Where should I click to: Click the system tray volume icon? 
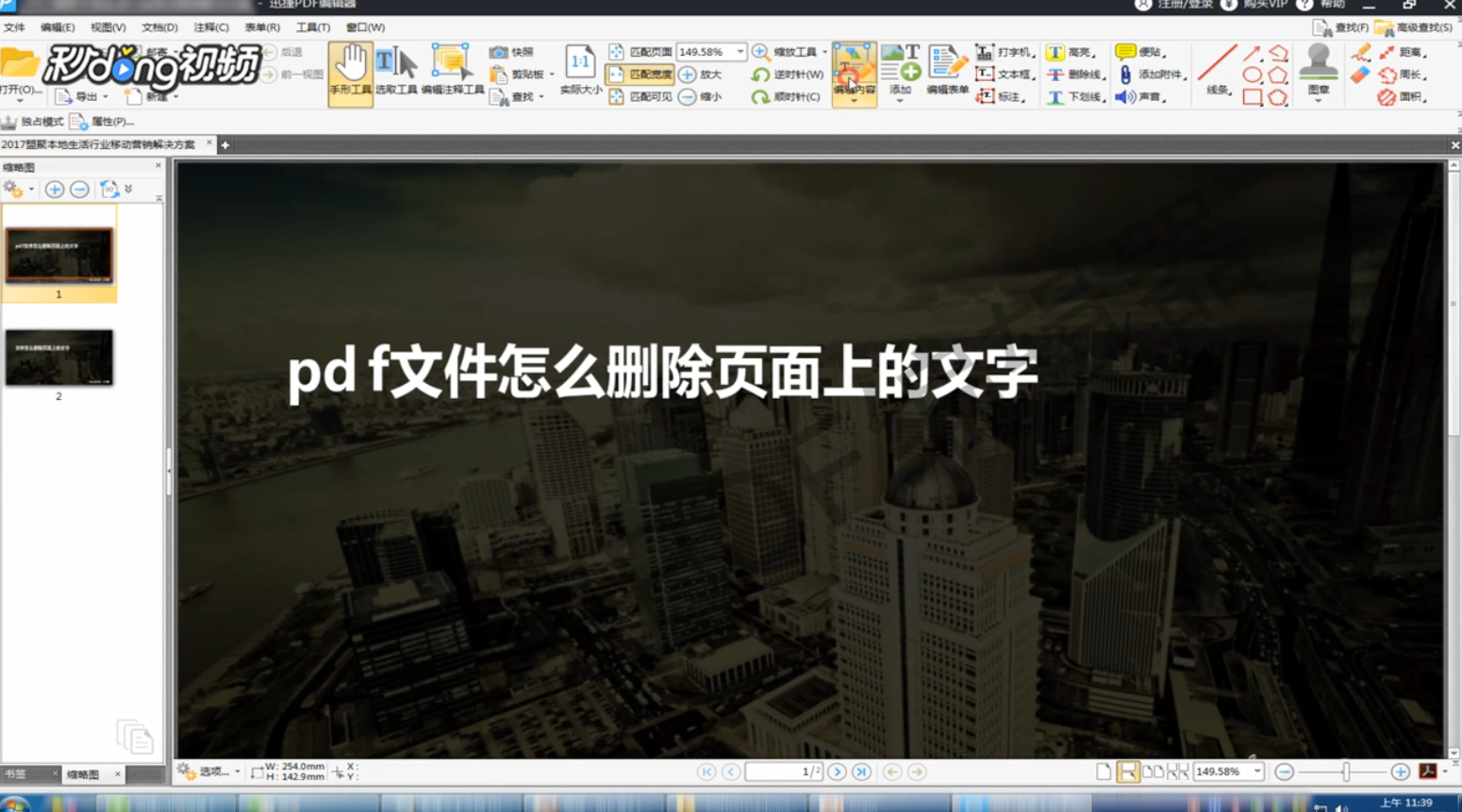click(1341, 807)
